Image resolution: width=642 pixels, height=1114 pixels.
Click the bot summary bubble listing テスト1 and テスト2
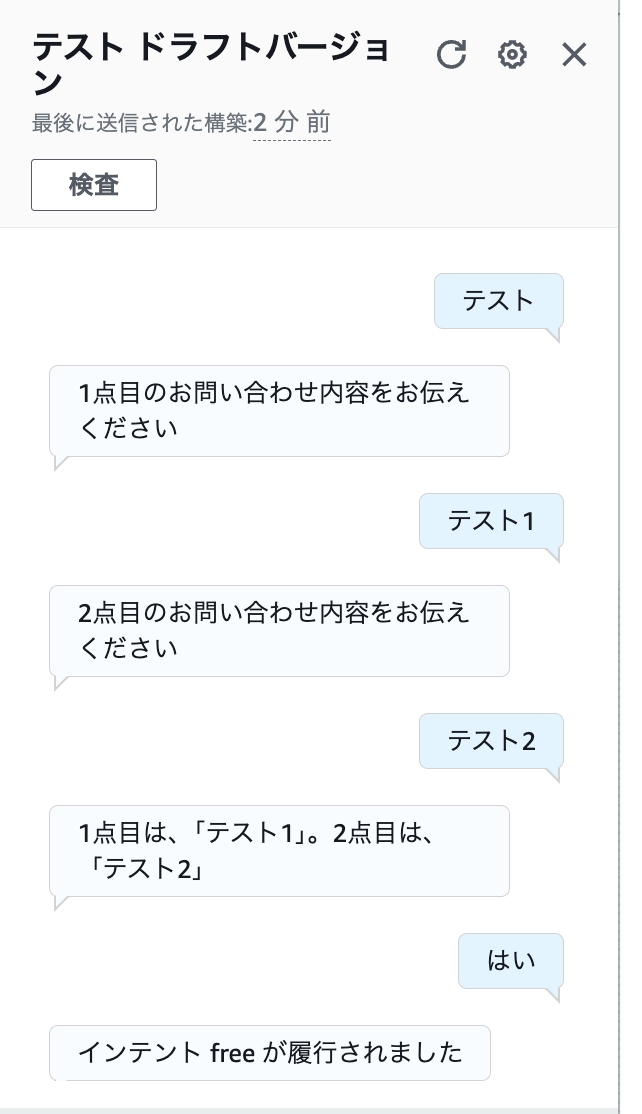[279, 850]
